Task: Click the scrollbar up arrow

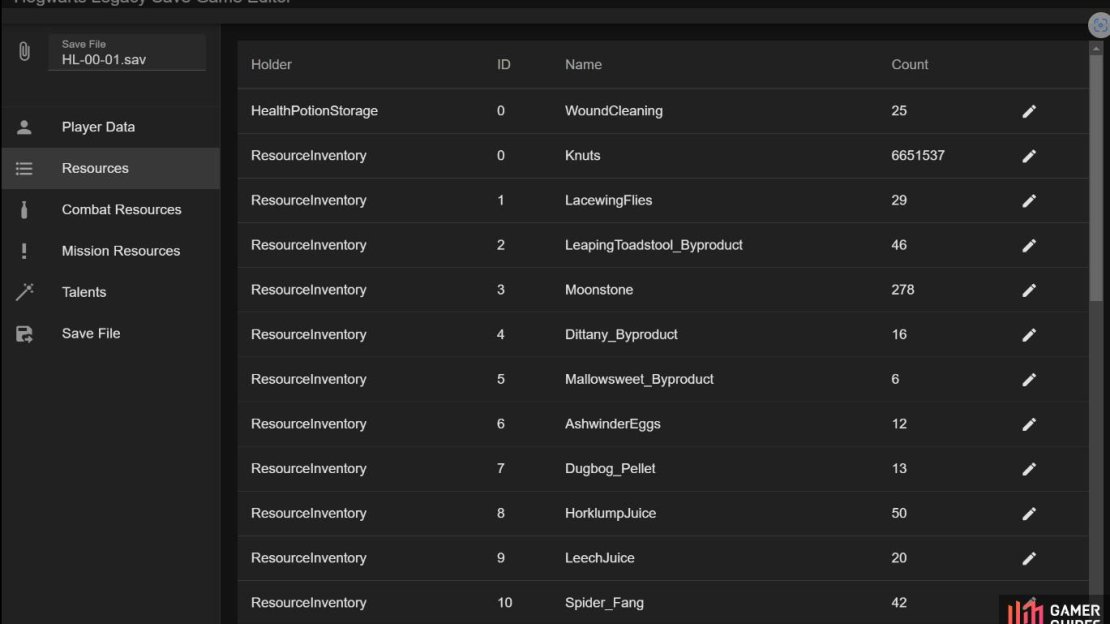Action: tap(1096, 49)
